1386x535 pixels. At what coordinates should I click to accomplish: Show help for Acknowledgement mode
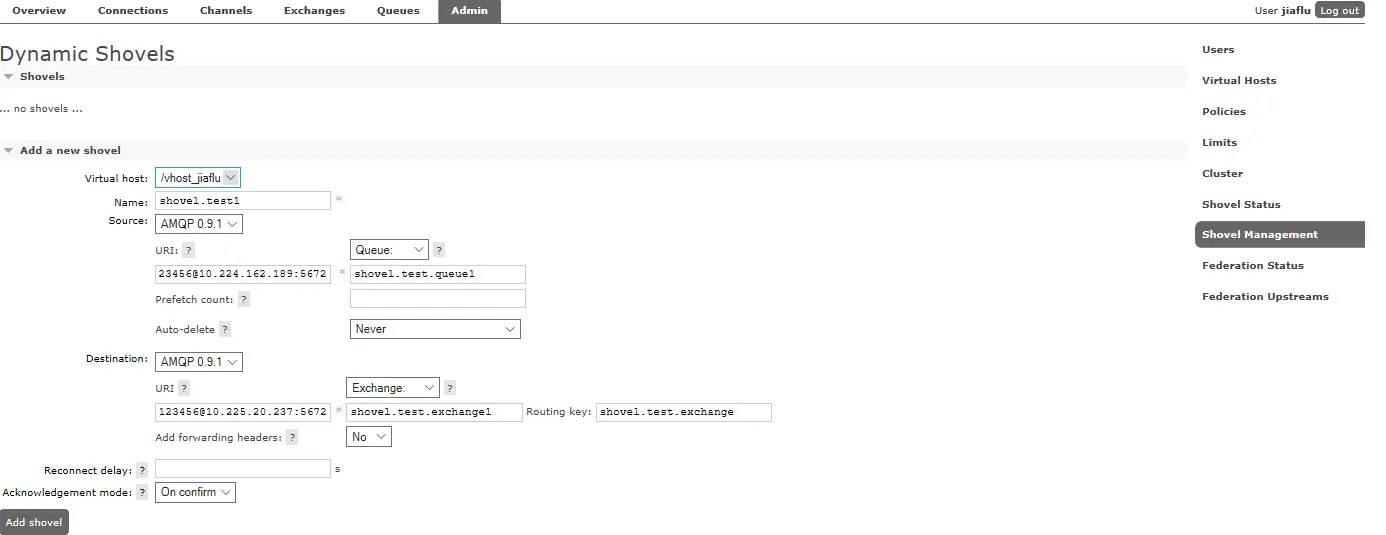click(x=142, y=492)
